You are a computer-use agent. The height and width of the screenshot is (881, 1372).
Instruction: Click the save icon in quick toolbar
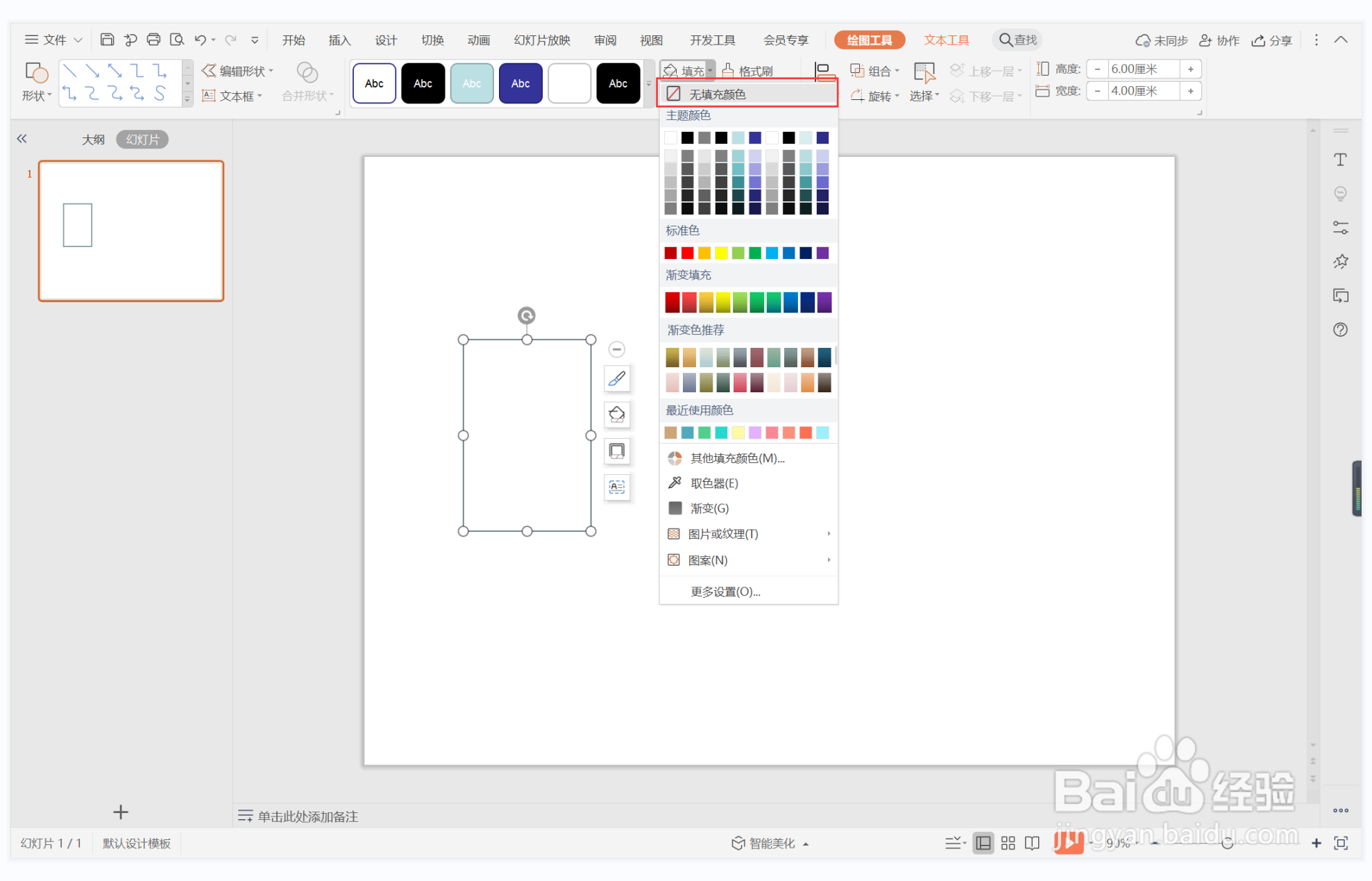(107, 40)
